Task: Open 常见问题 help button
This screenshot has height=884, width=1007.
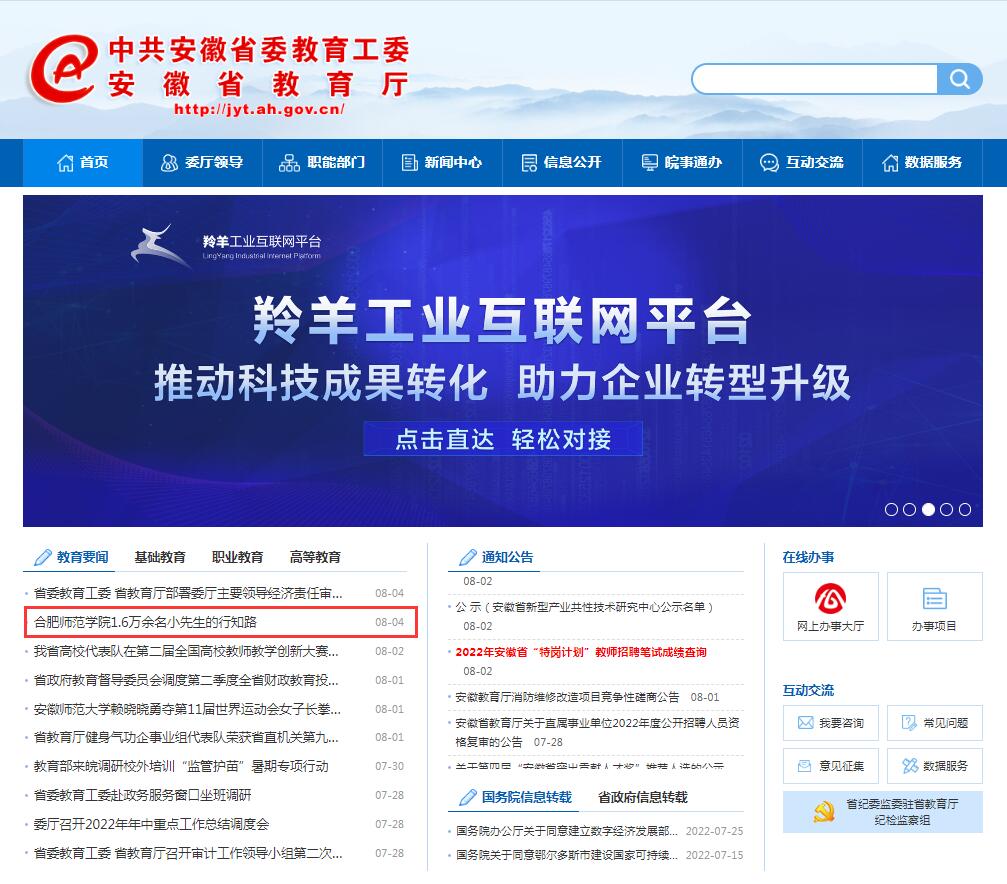Action: click(934, 723)
